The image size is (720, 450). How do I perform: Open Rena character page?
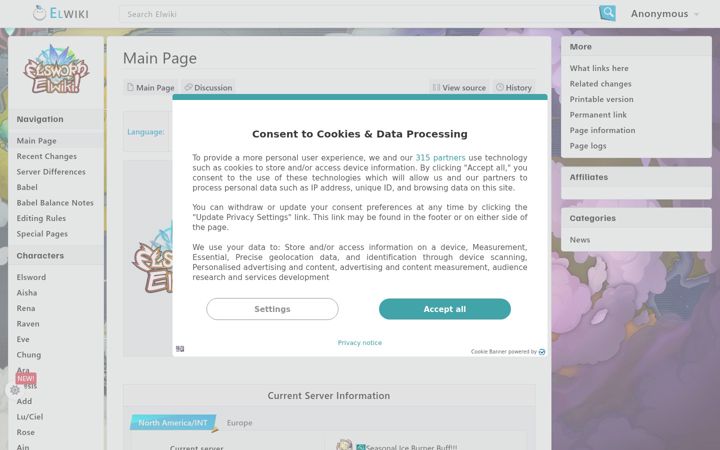pyautogui.click(x=26, y=309)
